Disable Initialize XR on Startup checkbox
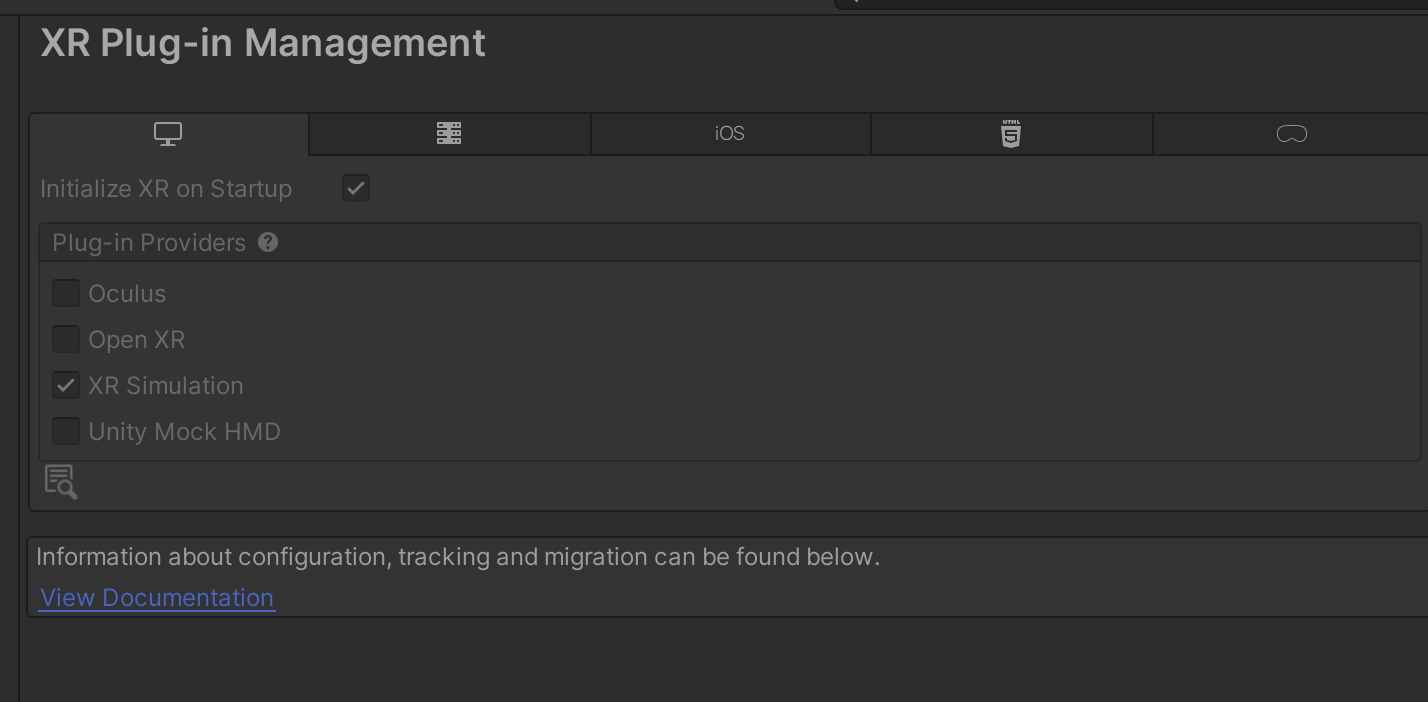 pos(356,188)
